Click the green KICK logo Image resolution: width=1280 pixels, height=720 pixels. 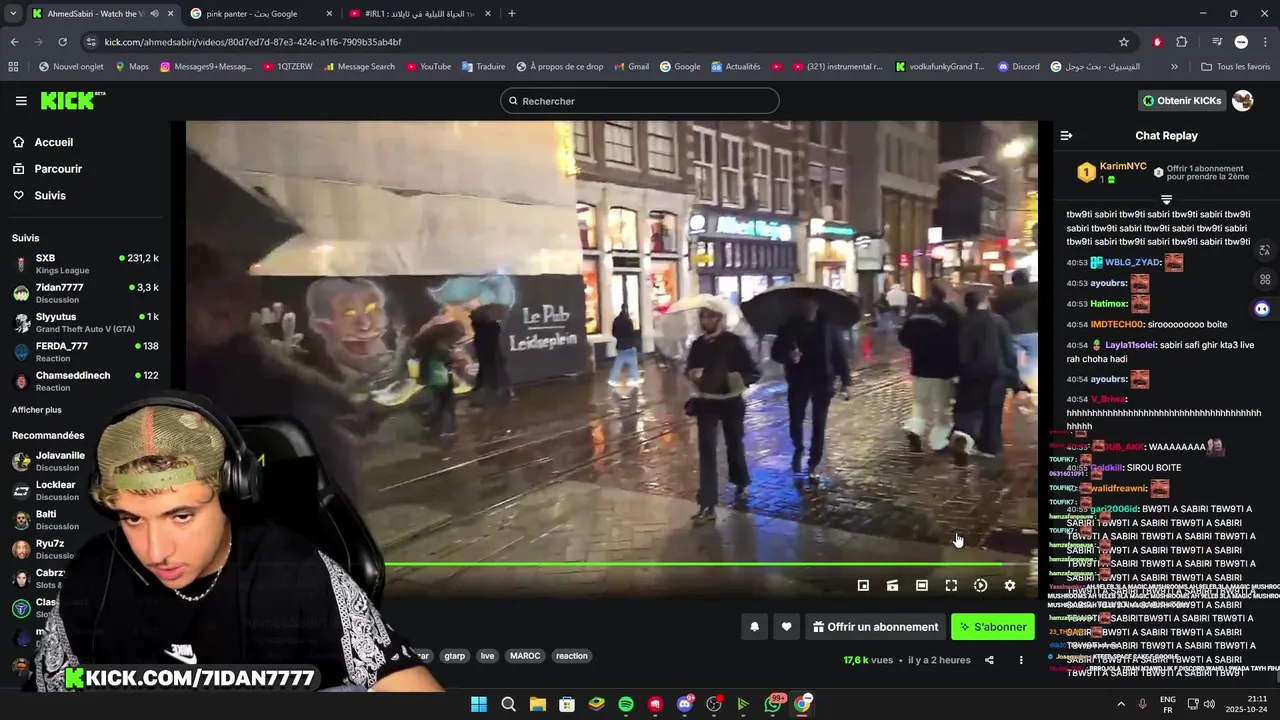[x=72, y=100]
